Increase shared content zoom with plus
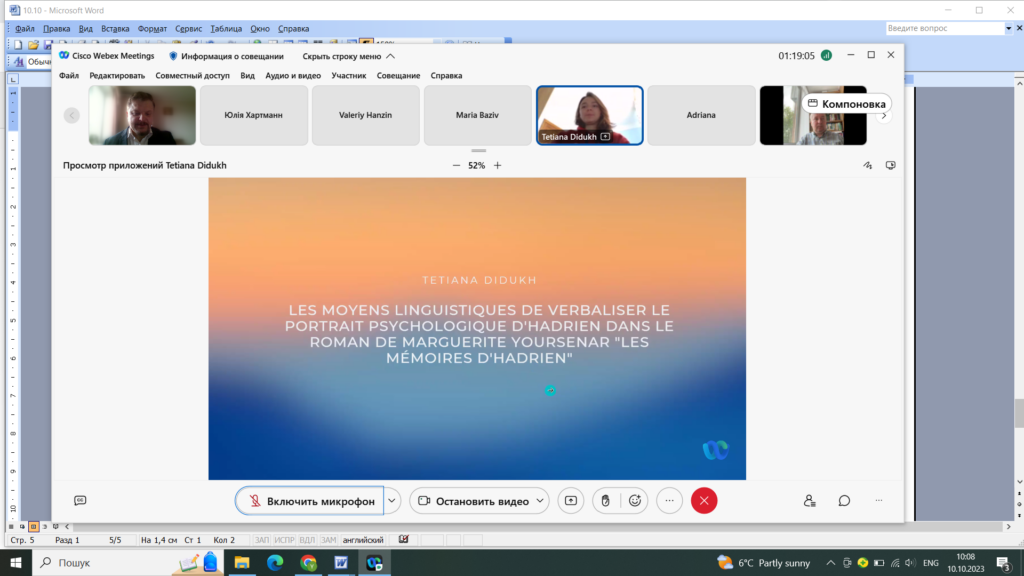This screenshot has width=1024, height=576. point(498,165)
